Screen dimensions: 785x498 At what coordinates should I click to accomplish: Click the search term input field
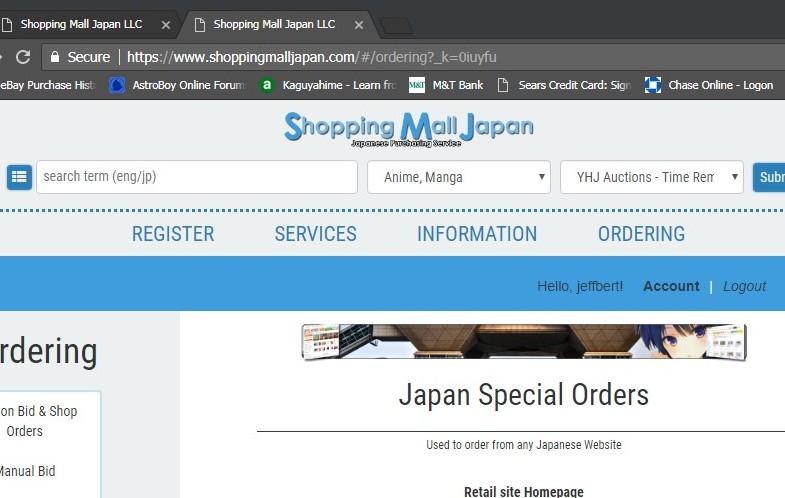click(197, 177)
